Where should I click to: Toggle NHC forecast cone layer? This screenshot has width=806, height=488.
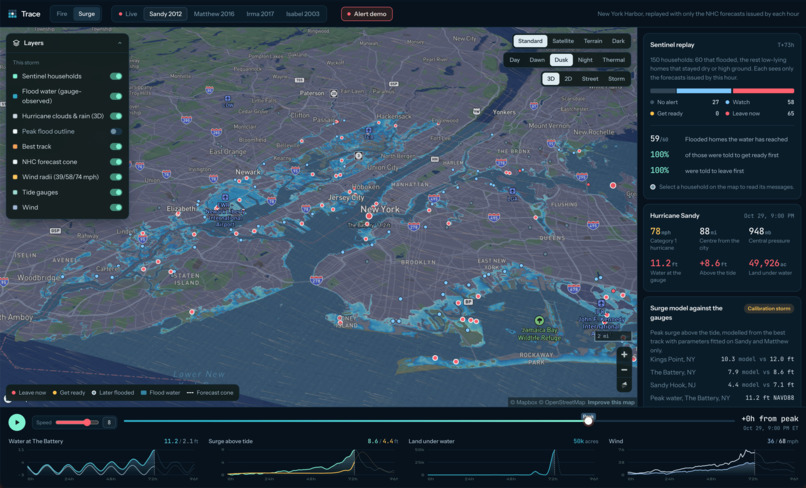point(116,161)
